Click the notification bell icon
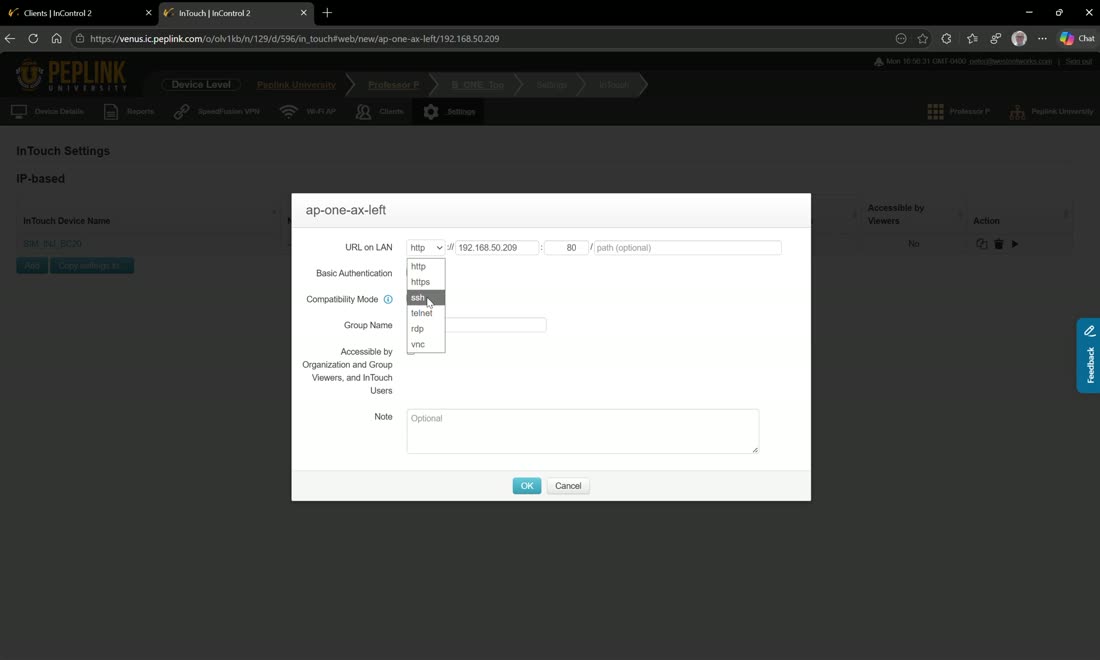 pyautogui.click(x=878, y=62)
